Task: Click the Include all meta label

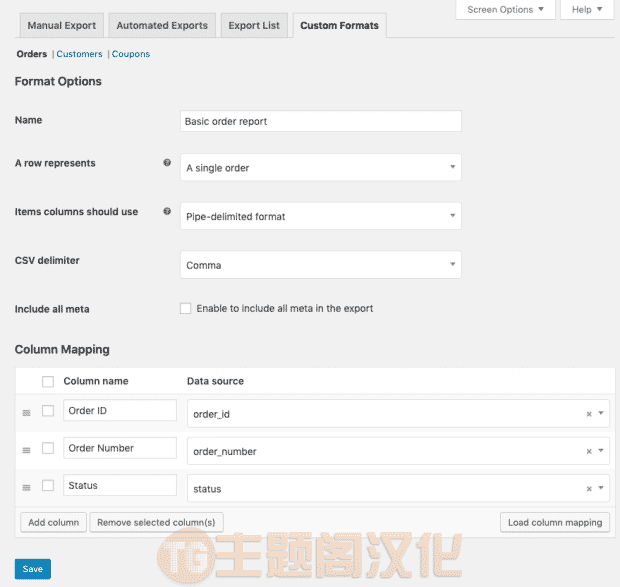Action: click(x=52, y=309)
